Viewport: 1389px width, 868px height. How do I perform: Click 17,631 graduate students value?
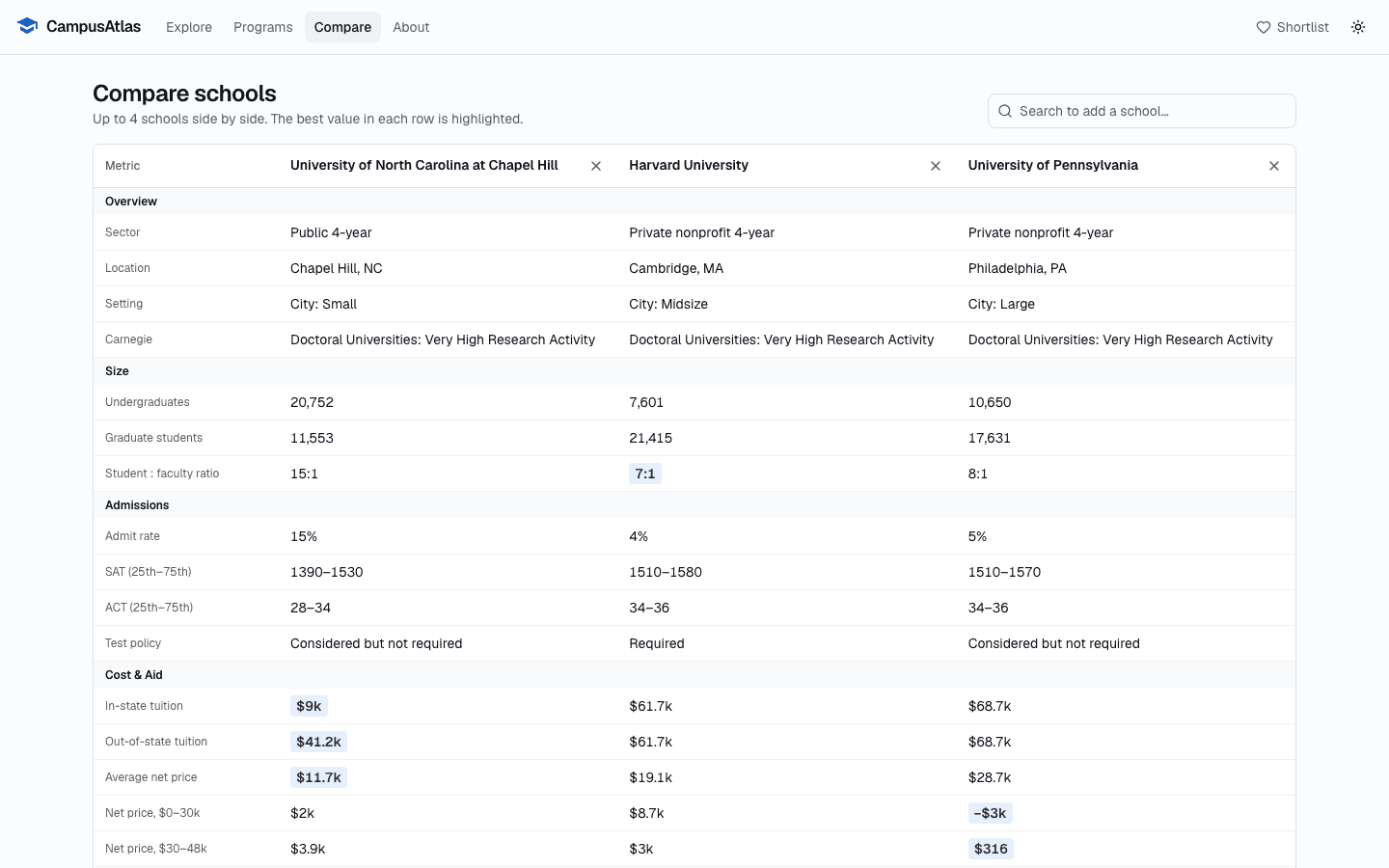pos(990,438)
